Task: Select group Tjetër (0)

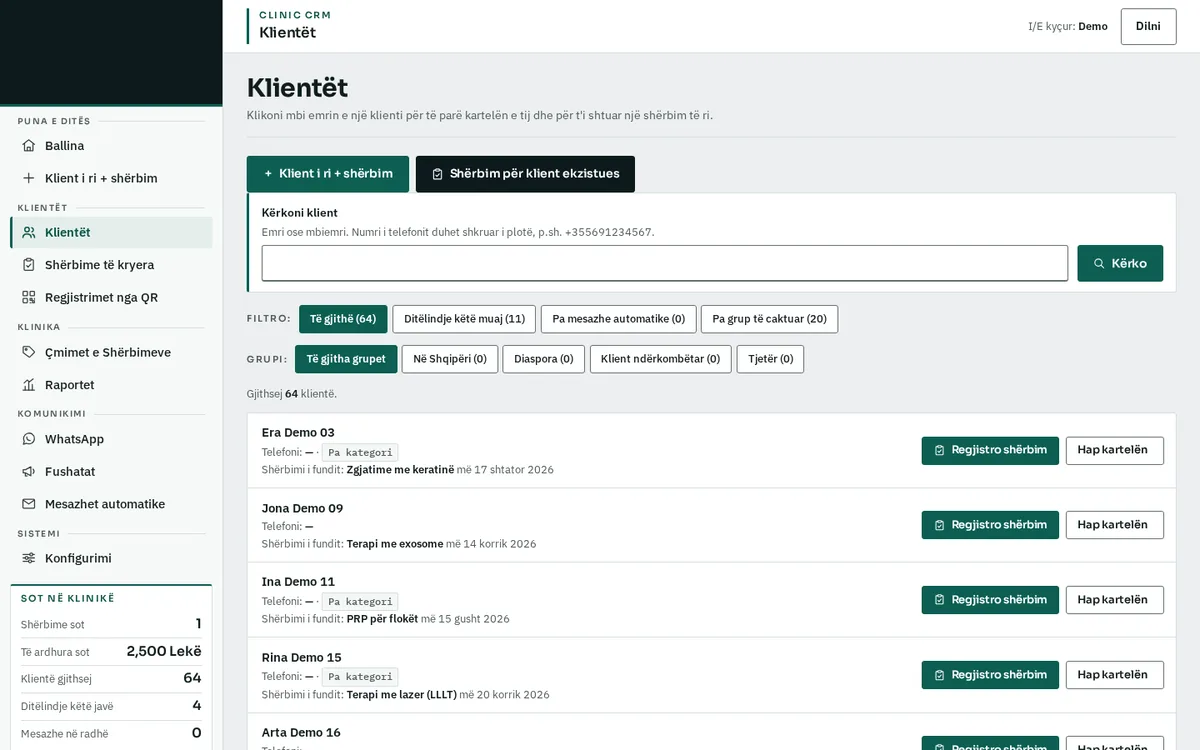Action: coord(770,359)
